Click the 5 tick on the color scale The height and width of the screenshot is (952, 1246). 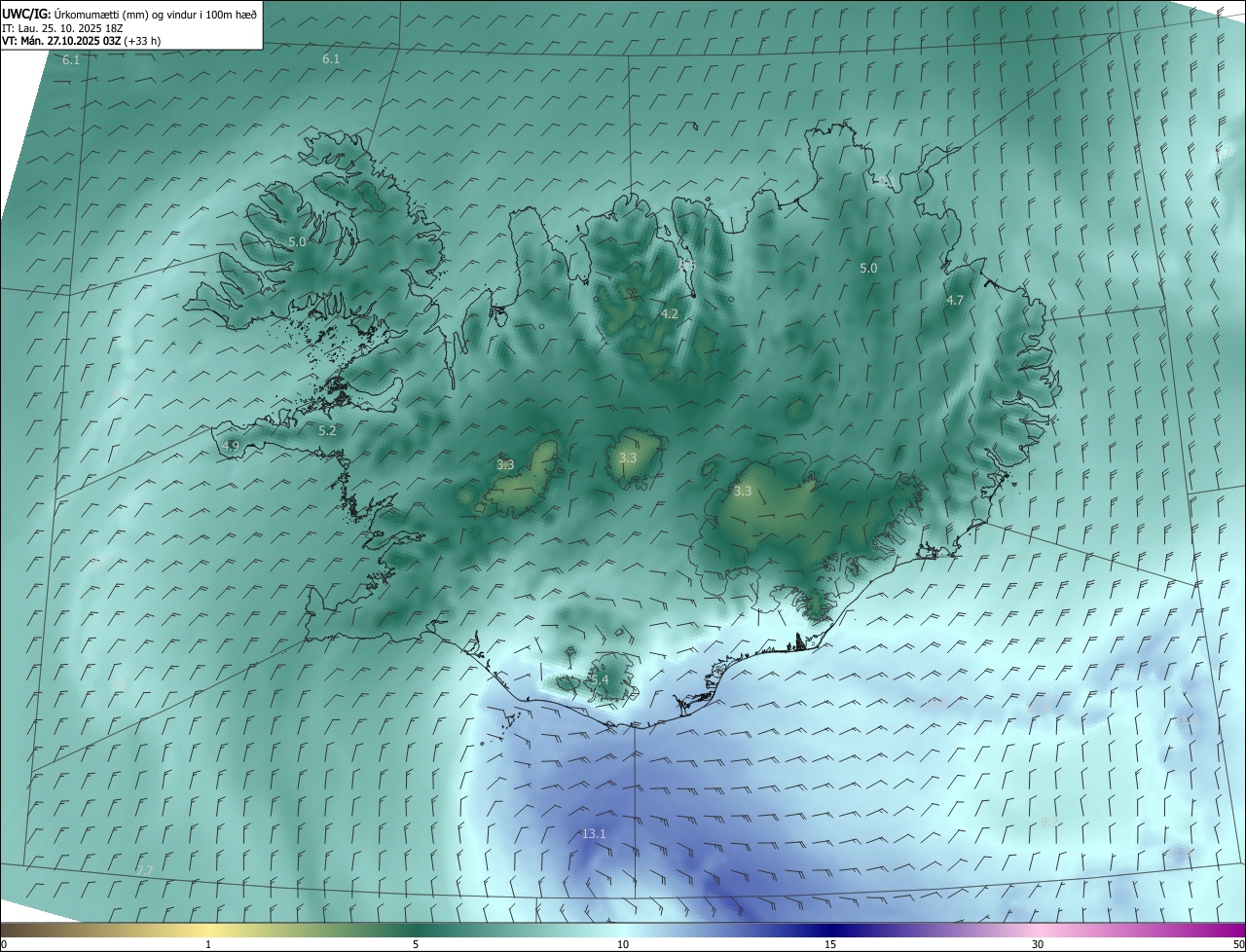click(416, 945)
